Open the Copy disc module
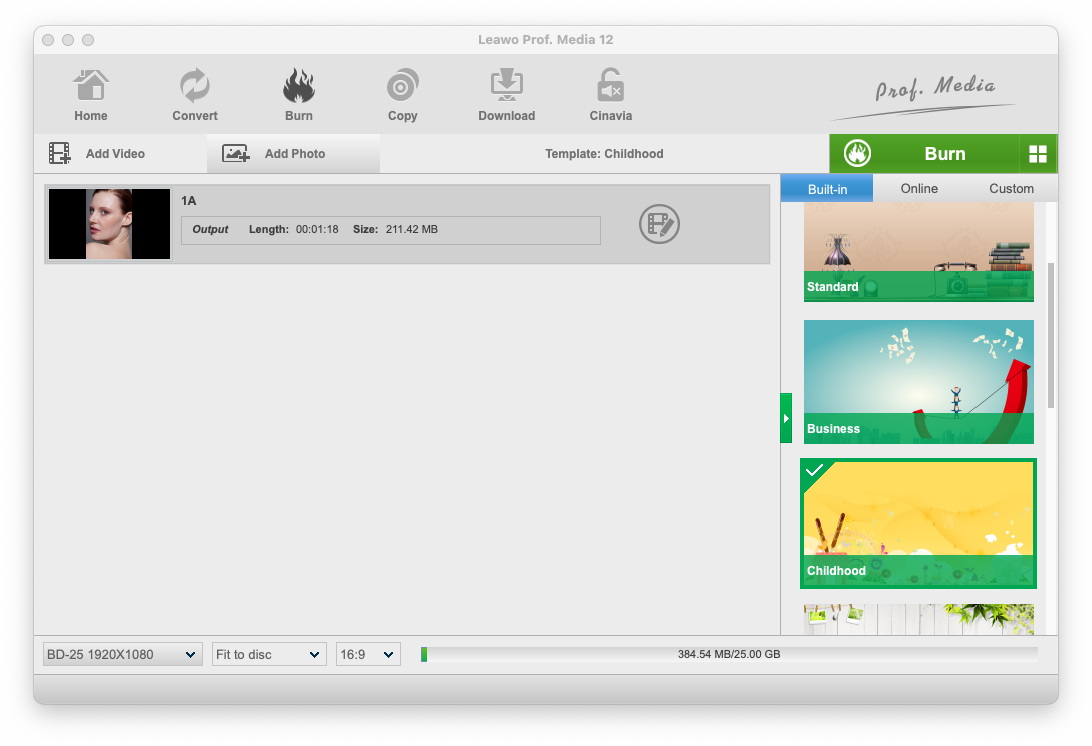Screen dimensions: 1092x746 point(403,95)
